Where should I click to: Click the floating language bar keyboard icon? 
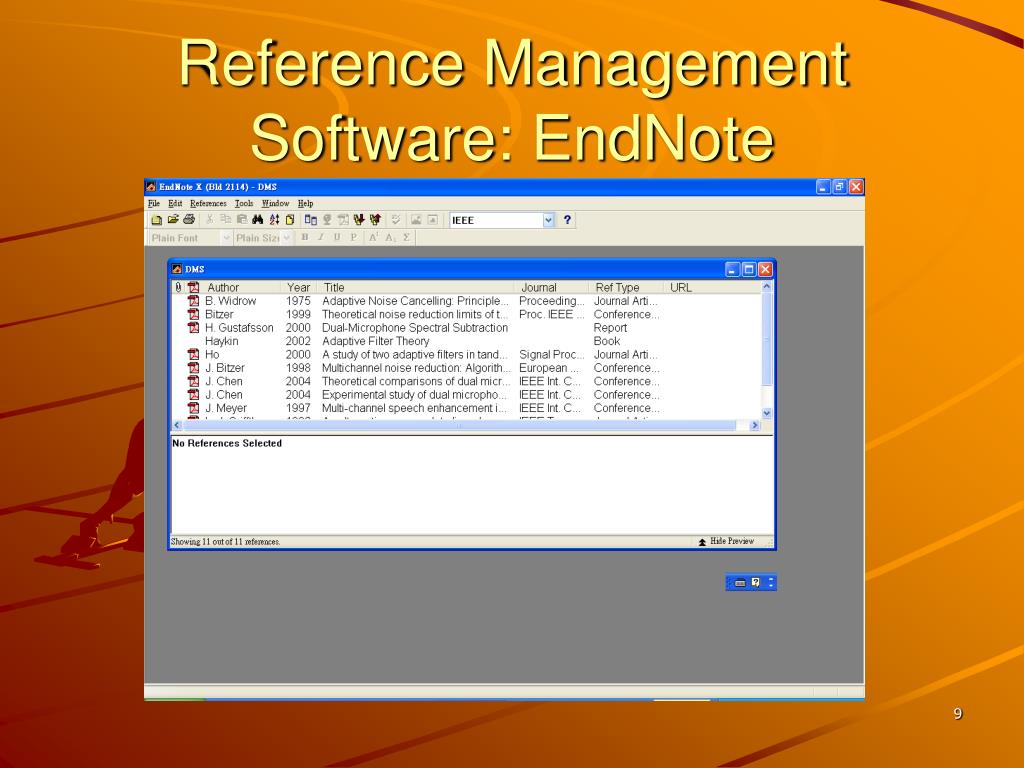pyautogui.click(x=740, y=583)
